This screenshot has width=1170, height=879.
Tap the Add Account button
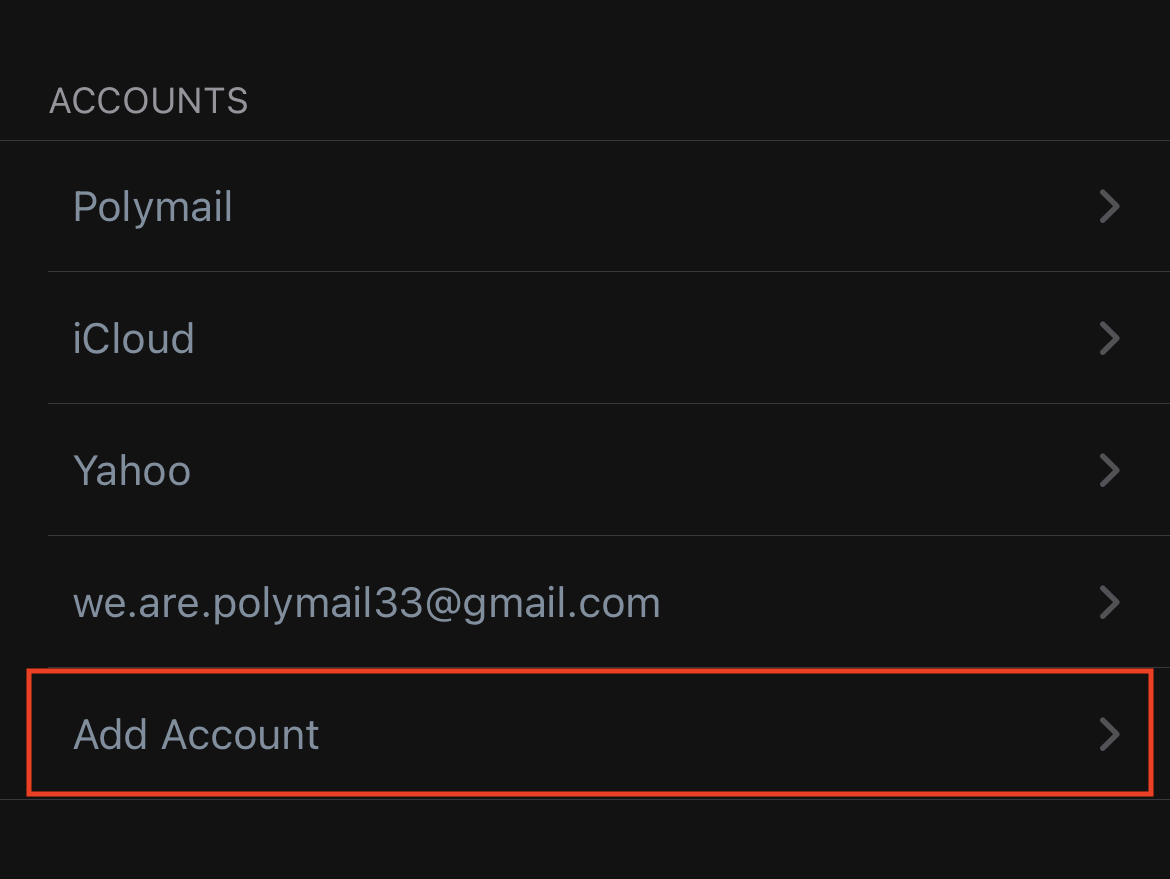click(585, 735)
